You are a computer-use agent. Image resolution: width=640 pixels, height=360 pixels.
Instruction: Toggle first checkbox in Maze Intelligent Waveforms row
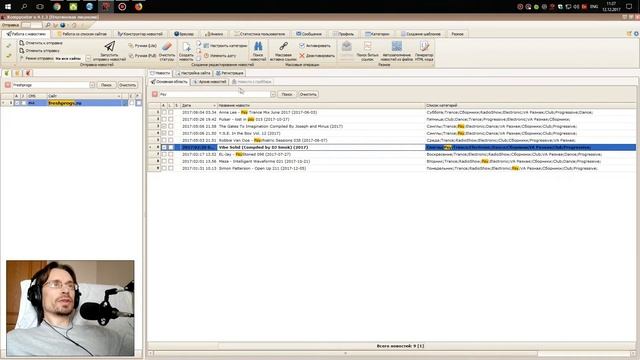pyautogui.click(x=164, y=161)
